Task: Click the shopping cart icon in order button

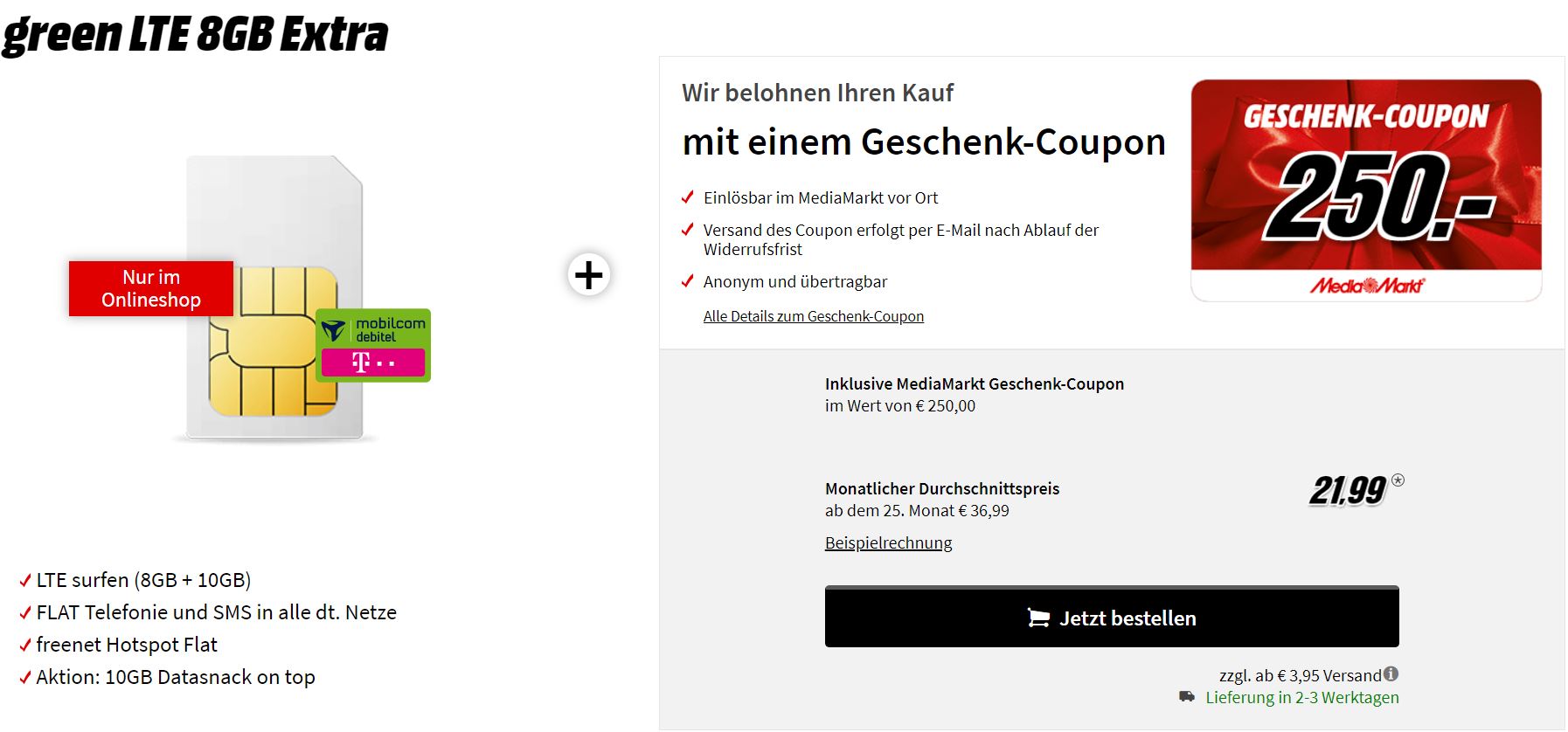Action: [1038, 618]
